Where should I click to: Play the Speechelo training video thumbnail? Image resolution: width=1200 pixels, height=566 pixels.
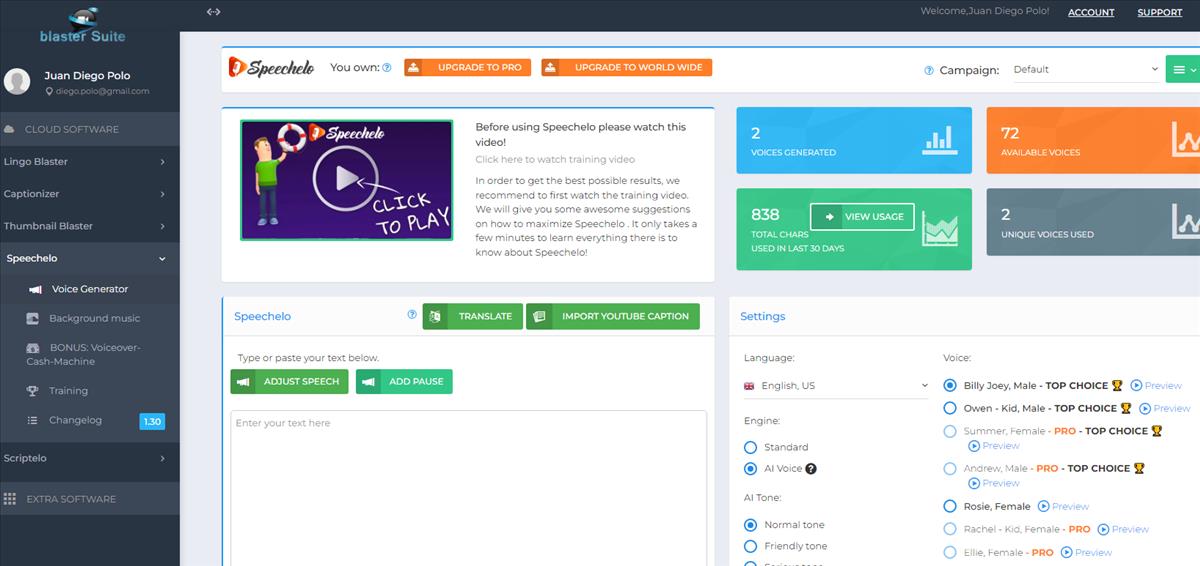point(346,180)
